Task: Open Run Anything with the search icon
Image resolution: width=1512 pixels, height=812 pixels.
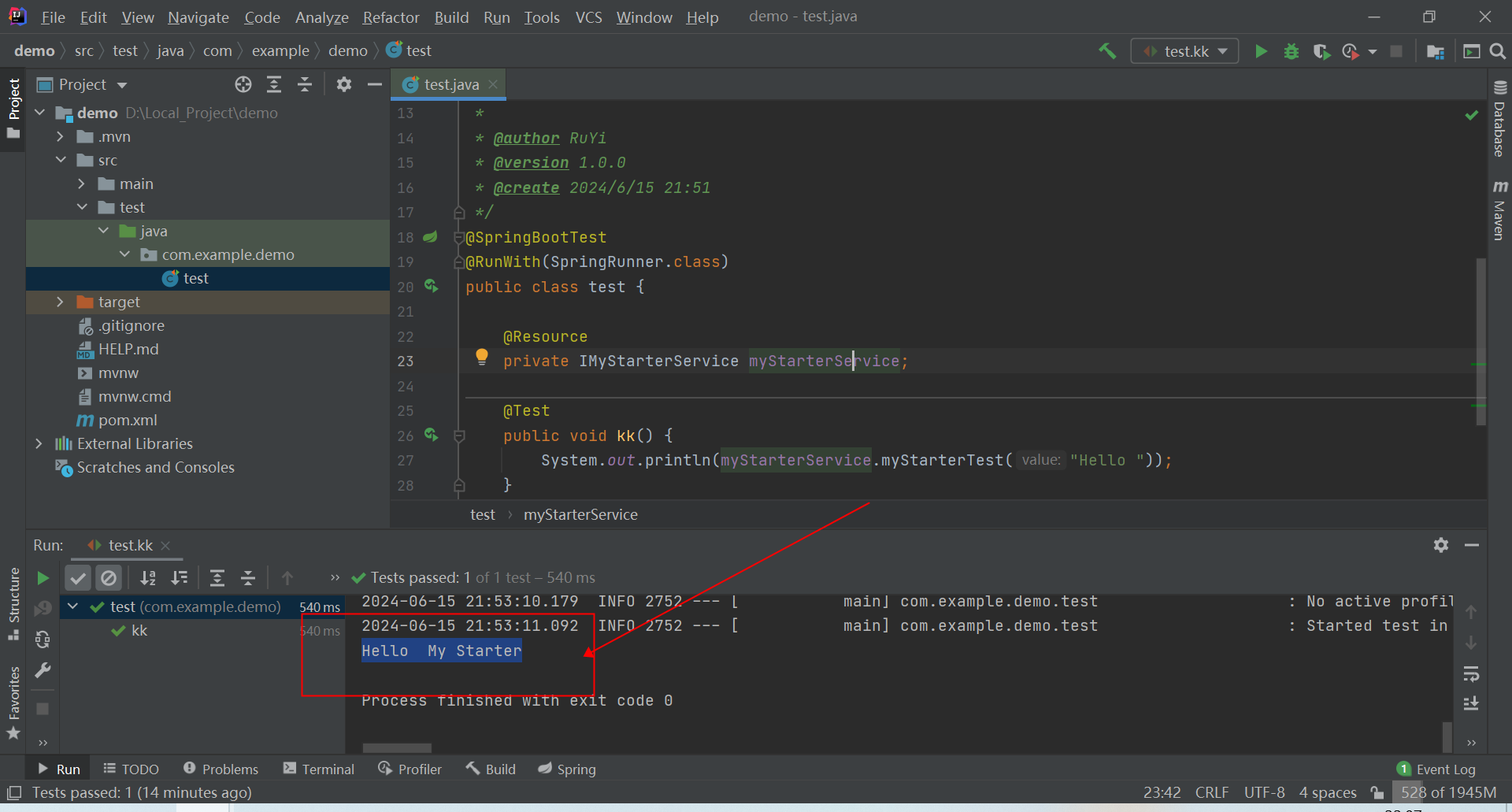Action: coord(1498,50)
